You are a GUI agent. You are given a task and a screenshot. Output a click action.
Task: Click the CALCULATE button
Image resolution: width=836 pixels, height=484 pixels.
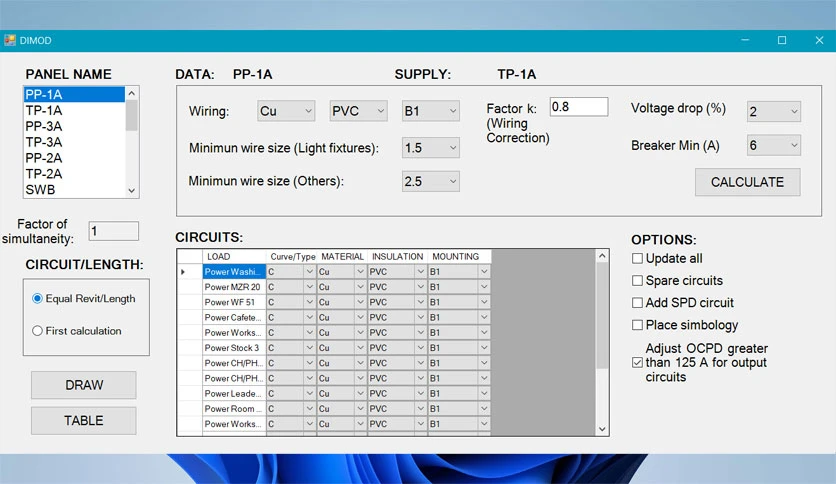click(747, 182)
